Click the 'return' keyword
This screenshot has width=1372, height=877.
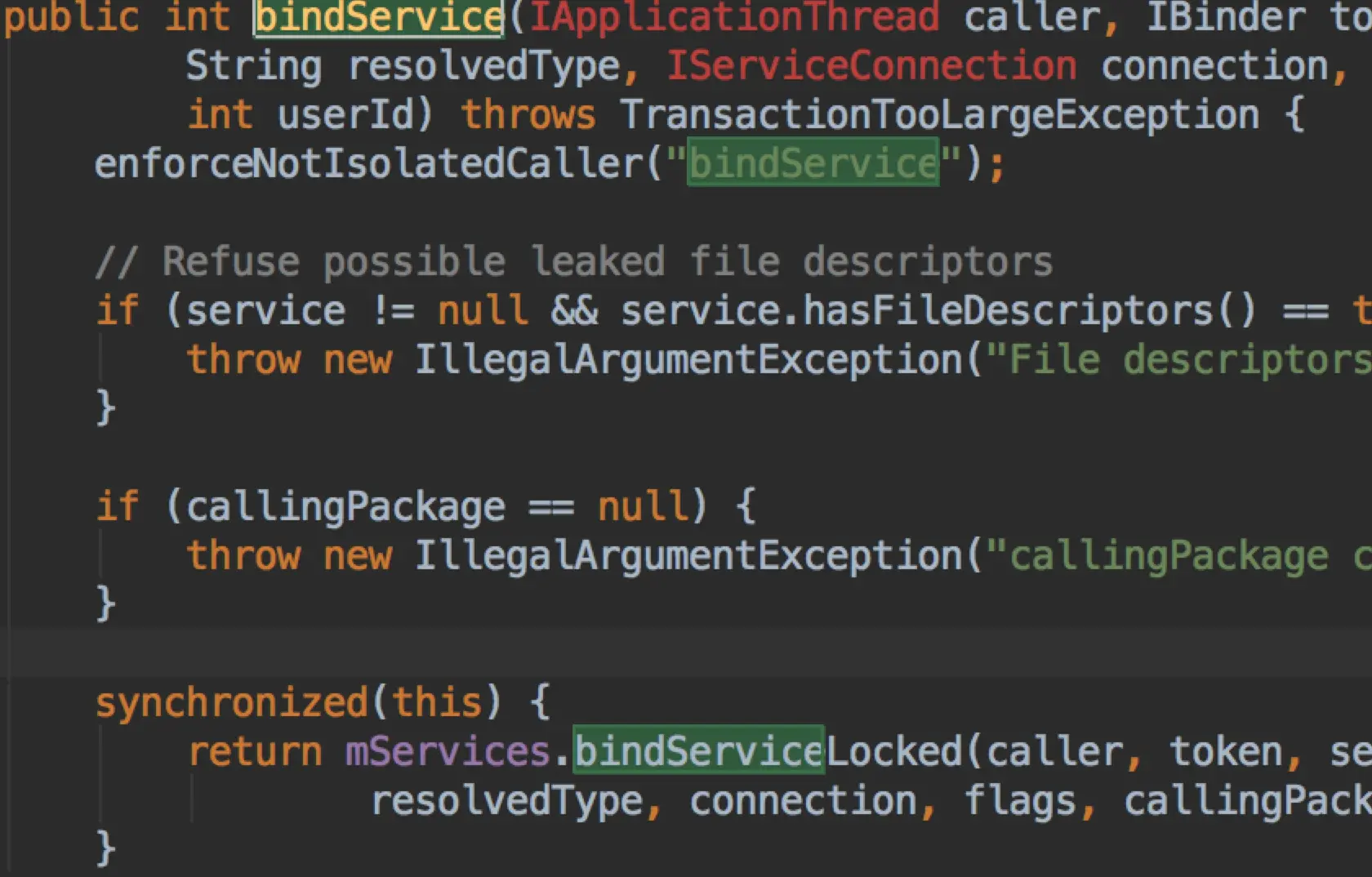(x=255, y=752)
